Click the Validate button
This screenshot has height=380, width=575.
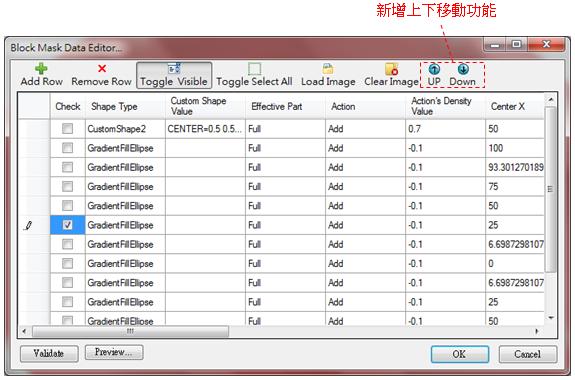click(x=49, y=354)
